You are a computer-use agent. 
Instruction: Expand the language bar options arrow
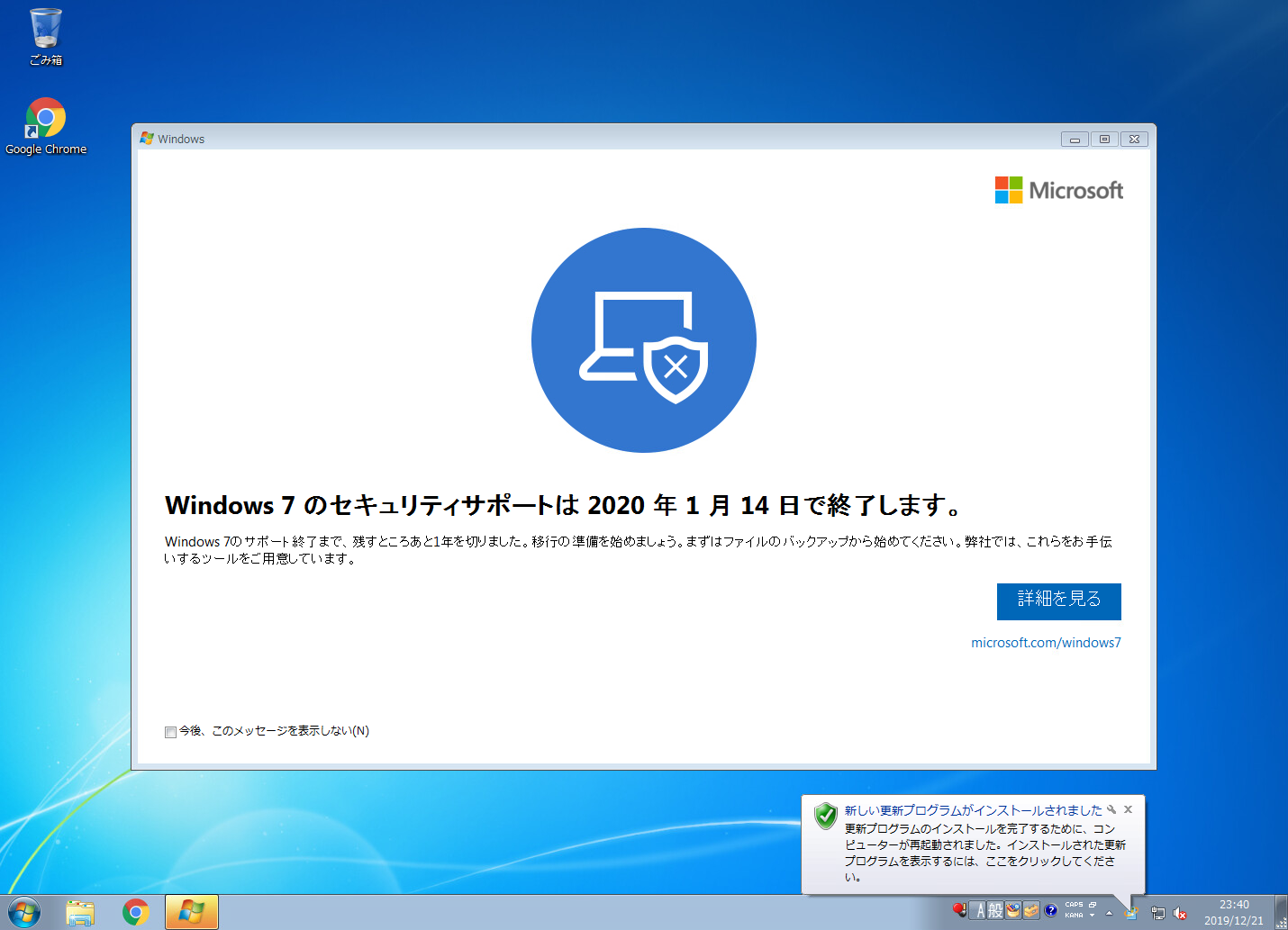click(x=1093, y=916)
